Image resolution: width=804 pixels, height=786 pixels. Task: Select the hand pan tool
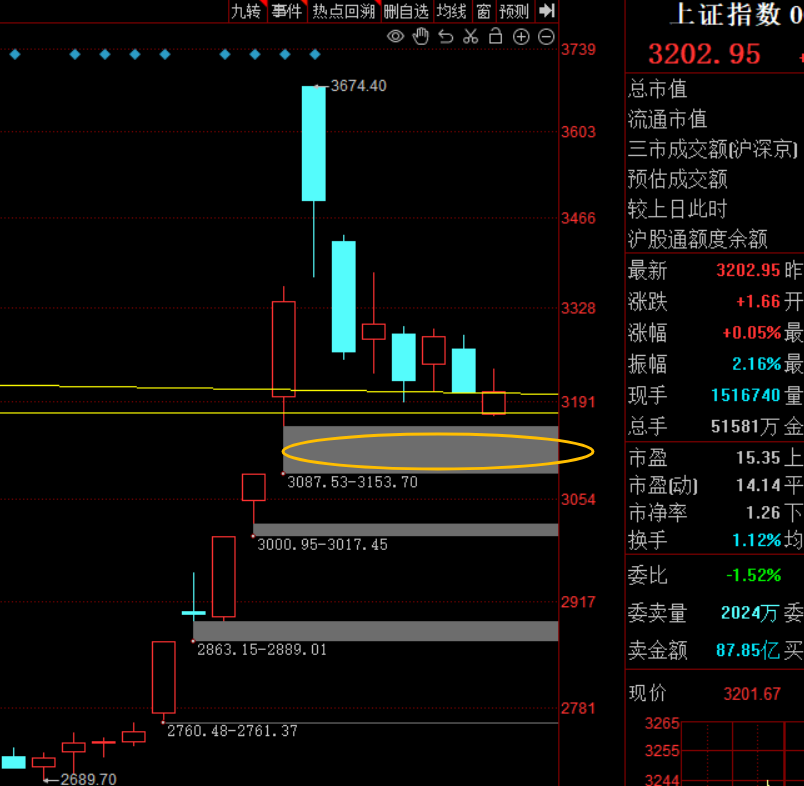[x=421, y=37]
